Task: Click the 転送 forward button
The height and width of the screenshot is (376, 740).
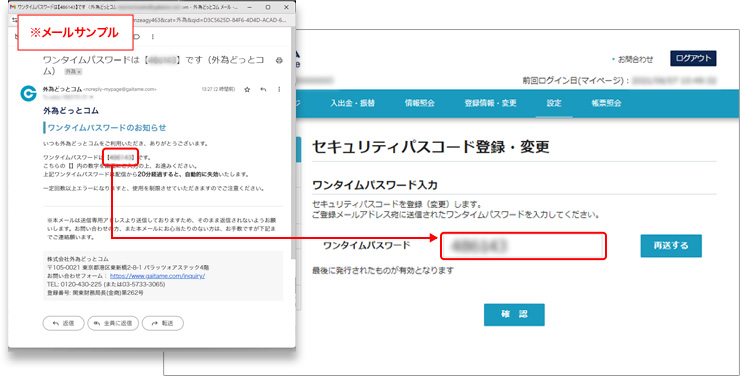Action: 163,323
